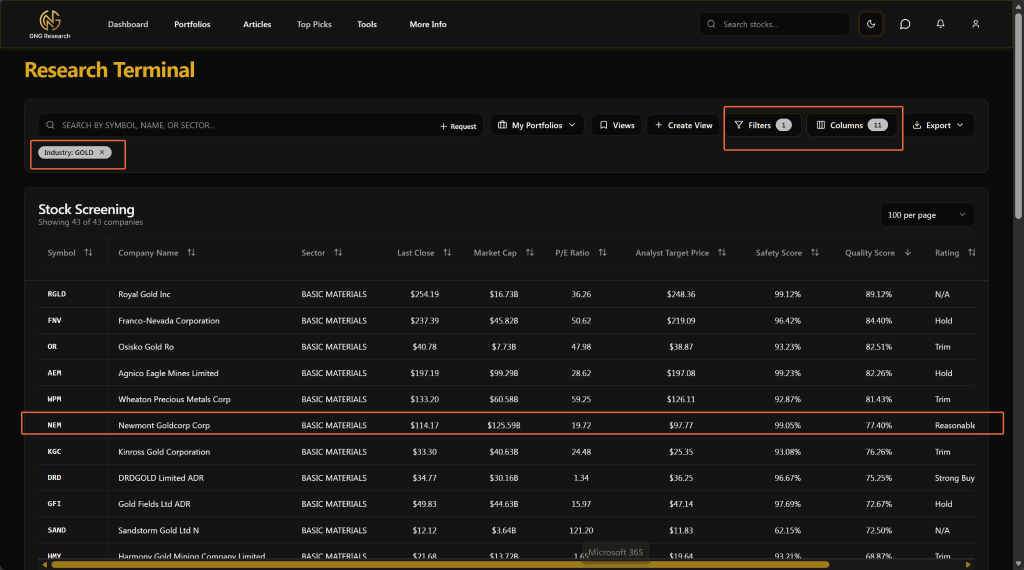Screen dimensions: 1024x570
Task: Click the Create View button
Action: tap(684, 125)
